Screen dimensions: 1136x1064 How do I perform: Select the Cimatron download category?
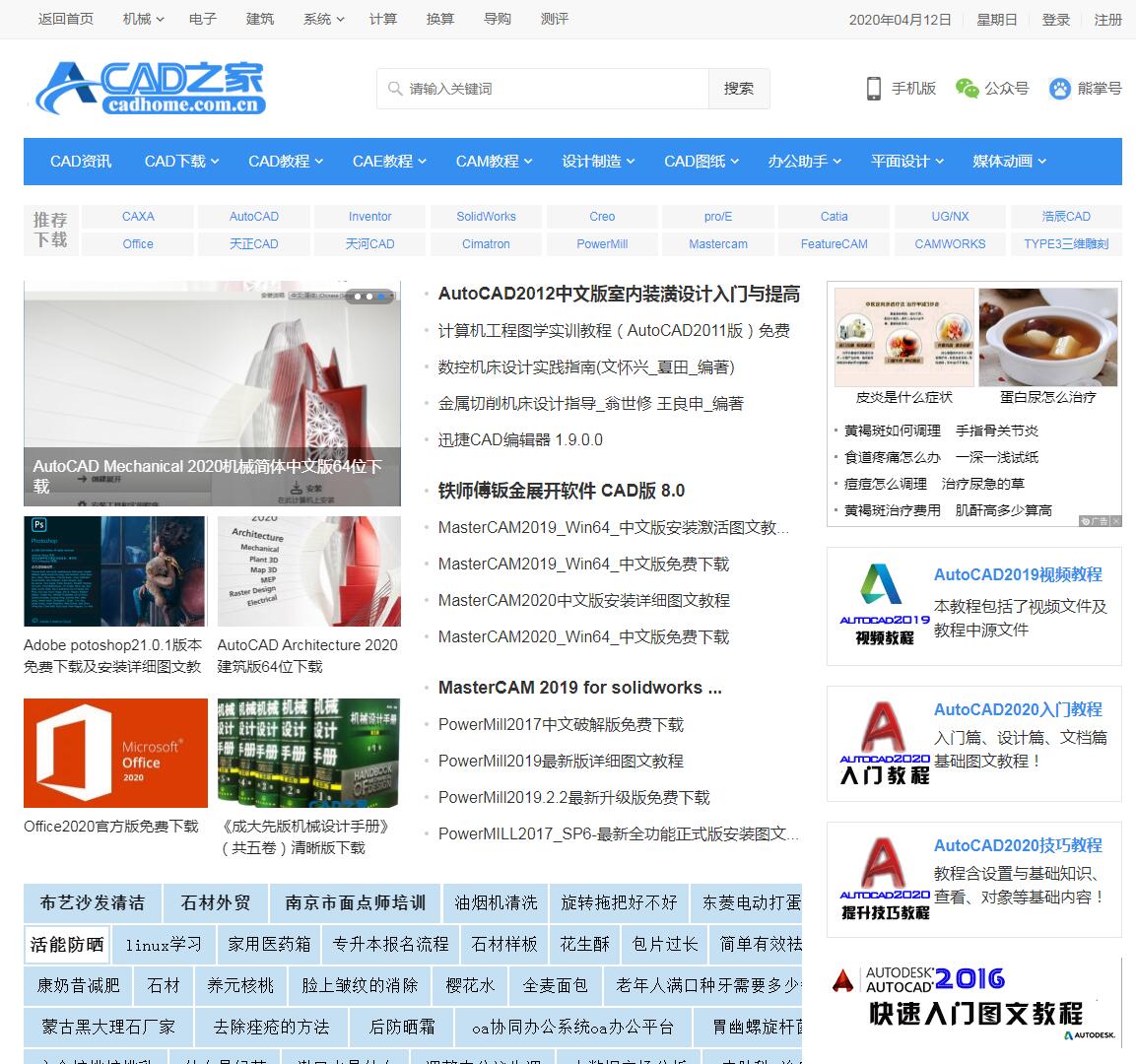click(486, 244)
